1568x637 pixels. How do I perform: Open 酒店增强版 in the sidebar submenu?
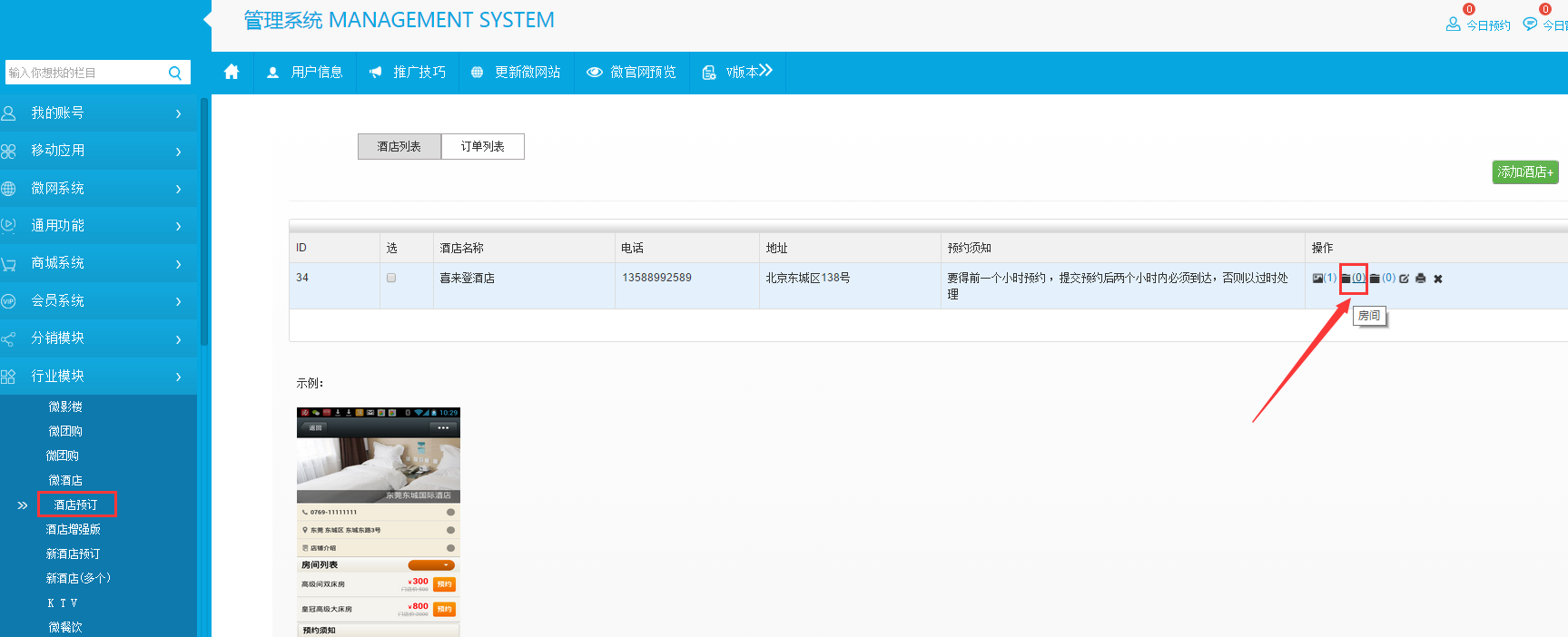coord(73,529)
